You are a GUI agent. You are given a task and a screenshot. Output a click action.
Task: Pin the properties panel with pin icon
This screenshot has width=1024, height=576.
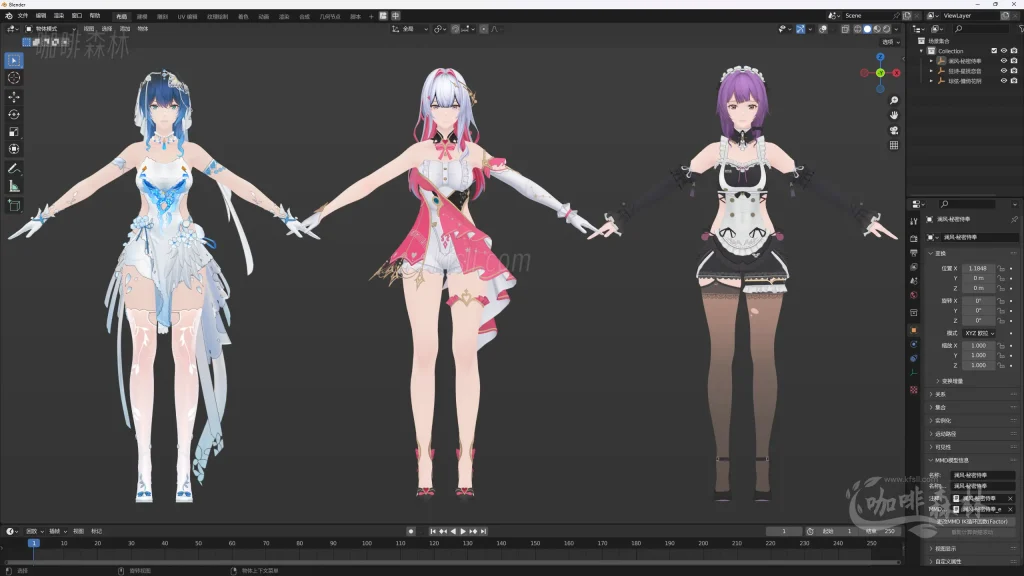pos(1014,219)
